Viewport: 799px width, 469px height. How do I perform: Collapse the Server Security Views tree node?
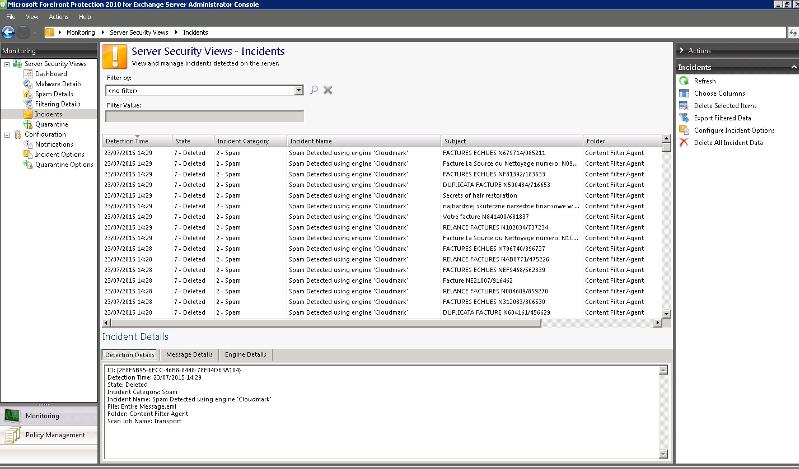7,64
